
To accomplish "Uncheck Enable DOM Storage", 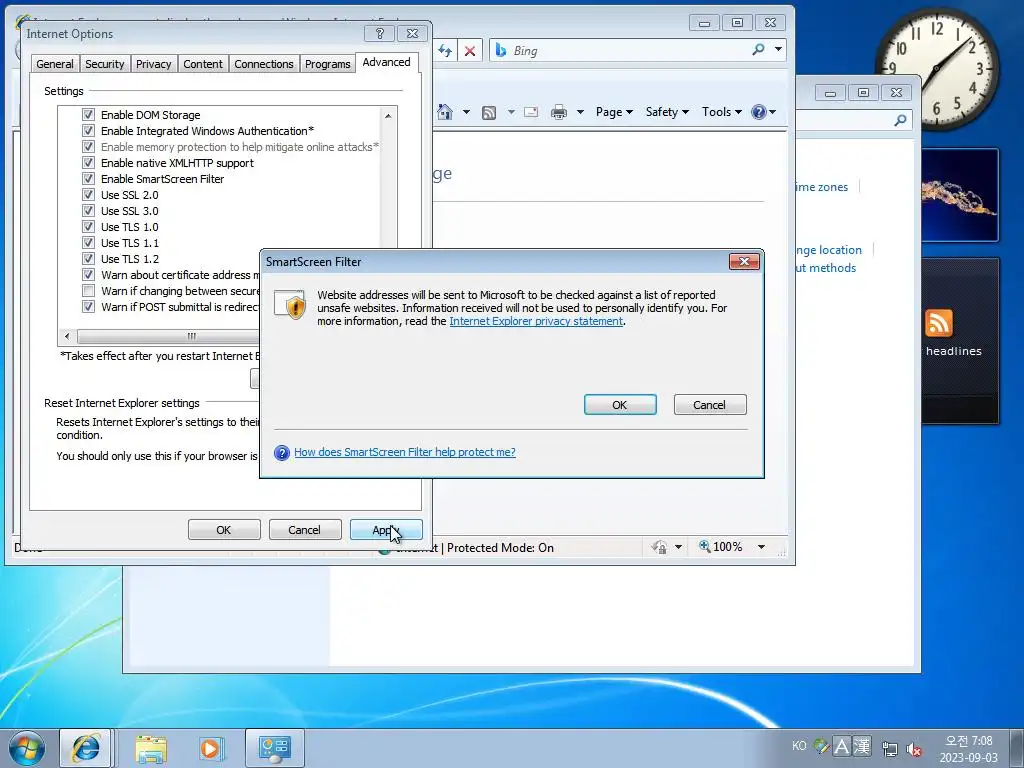I will pyautogui.click(x=88, y=115).
